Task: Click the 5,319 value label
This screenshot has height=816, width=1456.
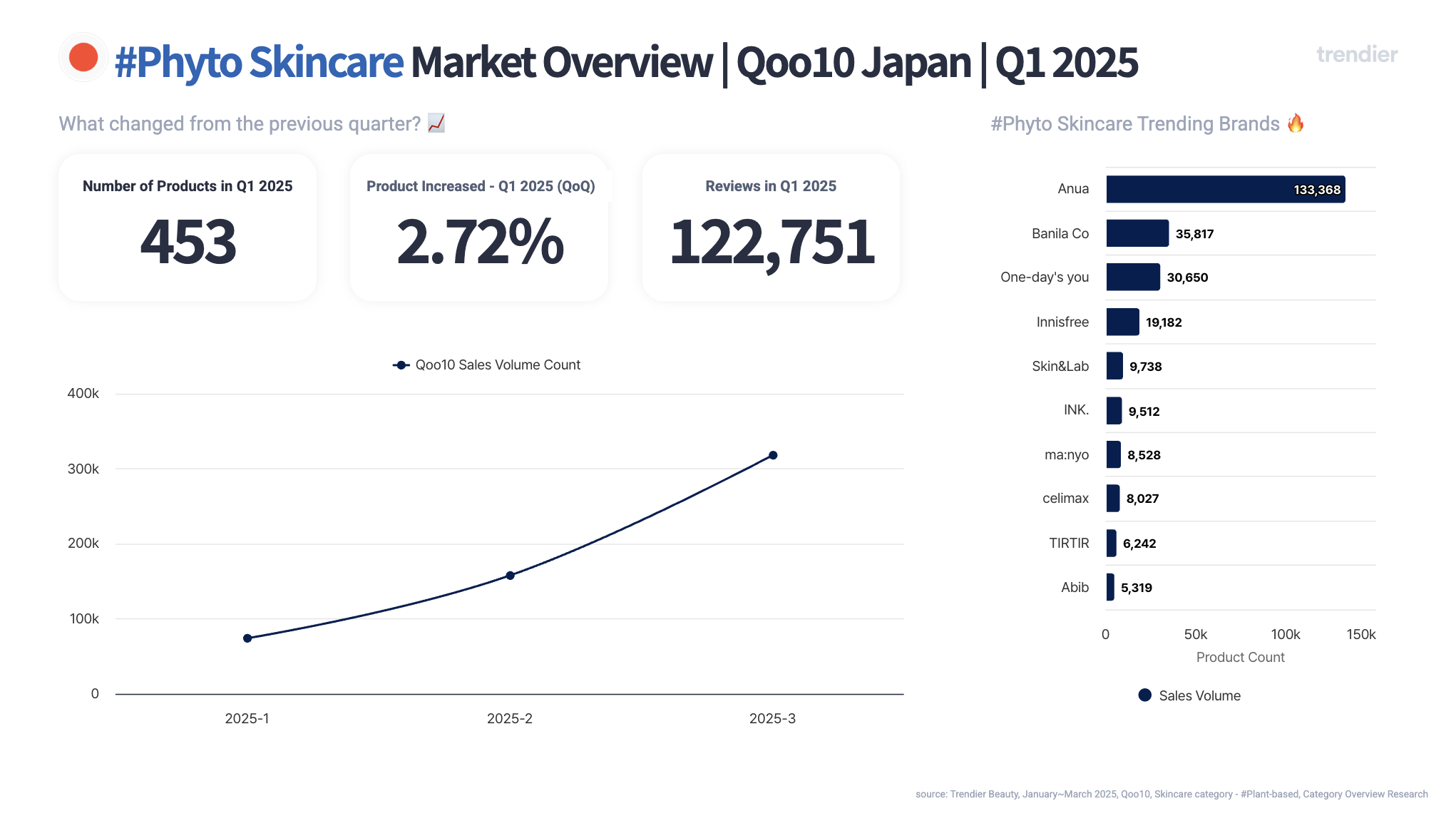Action: click(1137, 588)
